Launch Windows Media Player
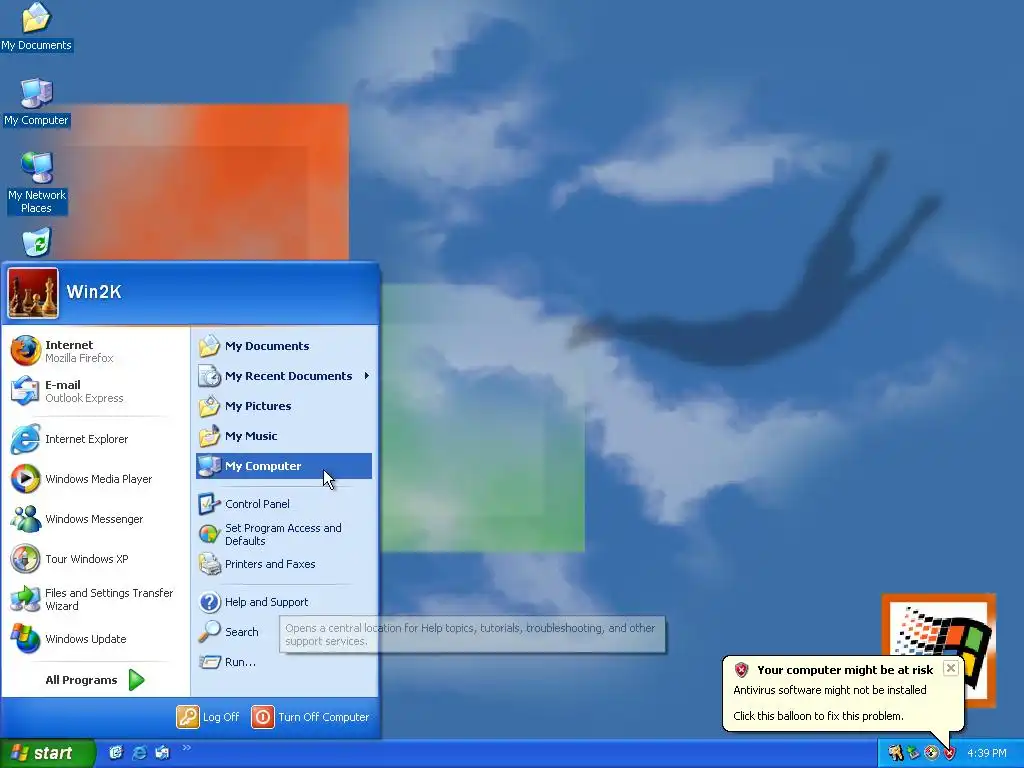This screenshot has height=768, width=1024. (95, 479)
